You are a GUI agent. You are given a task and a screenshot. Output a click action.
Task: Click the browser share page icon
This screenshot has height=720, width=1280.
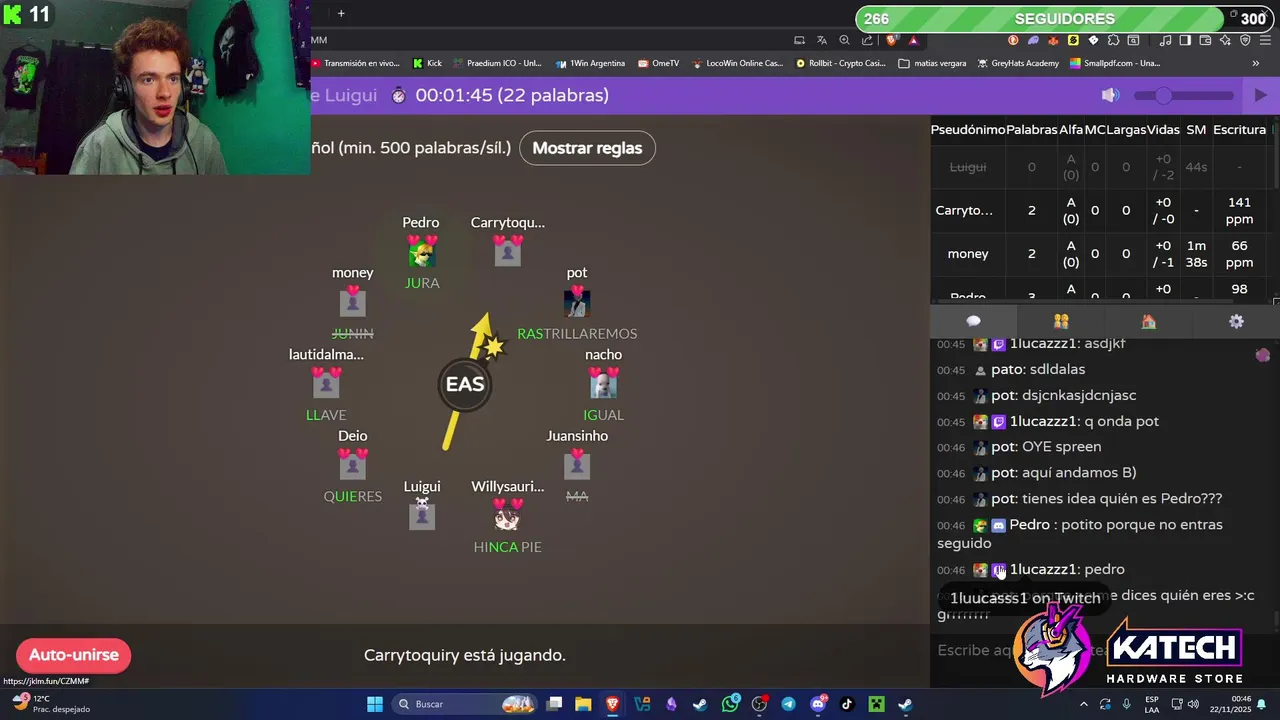[x=867, y=40]
